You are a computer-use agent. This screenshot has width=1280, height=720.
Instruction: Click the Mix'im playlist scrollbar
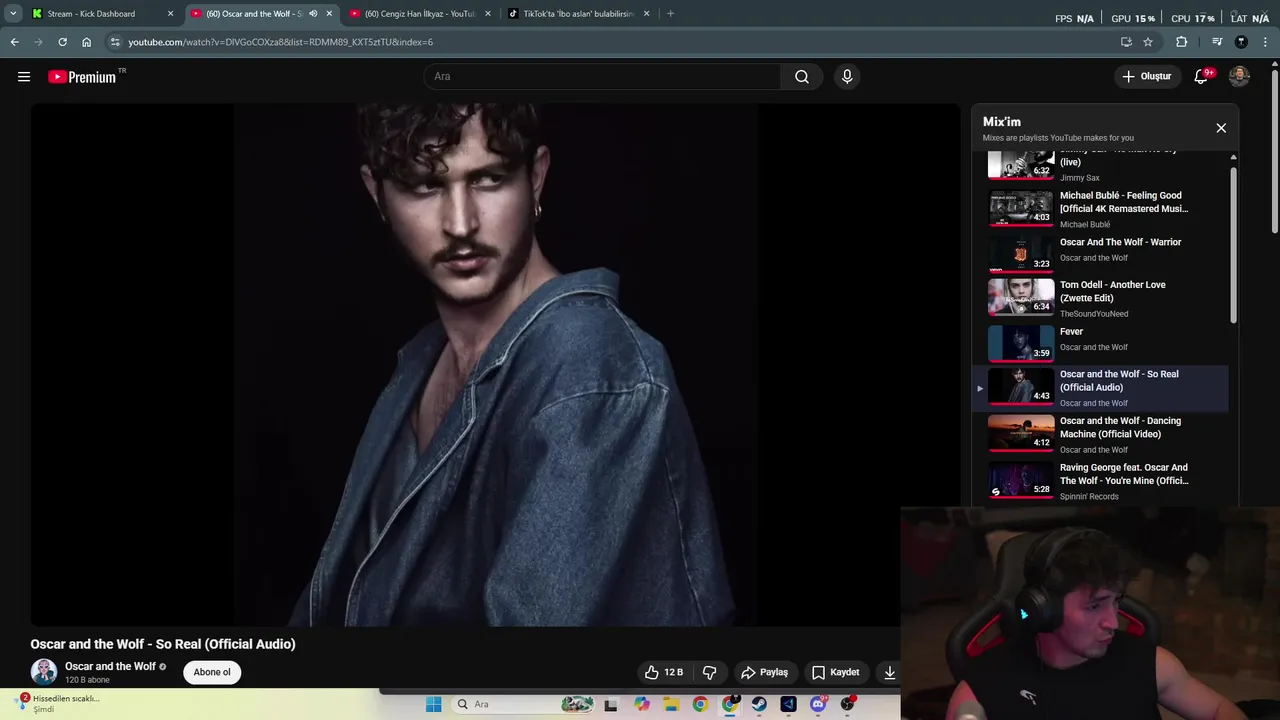tap(1233, 244)
